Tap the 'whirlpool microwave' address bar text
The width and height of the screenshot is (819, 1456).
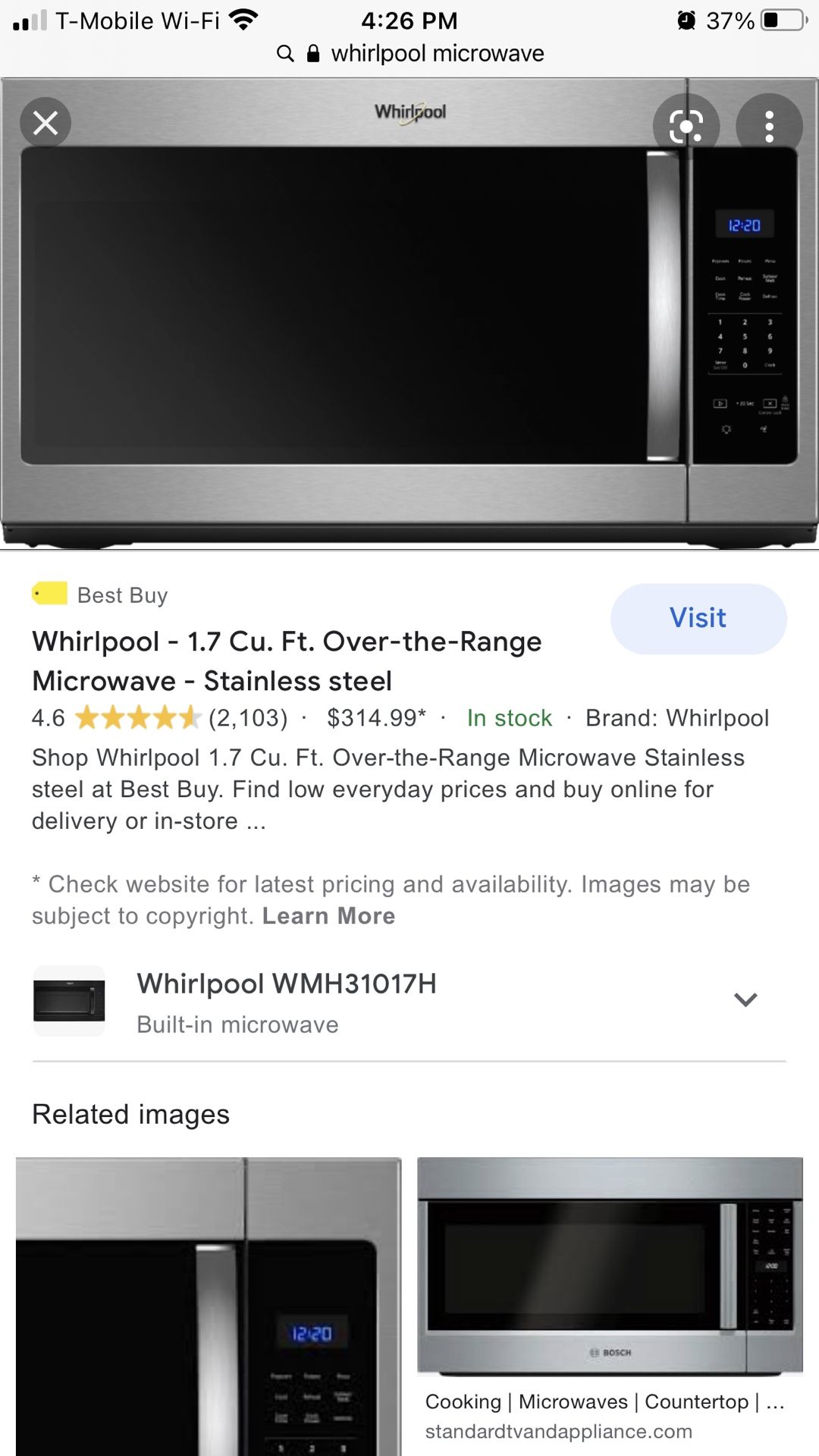(x=438, y=54)
